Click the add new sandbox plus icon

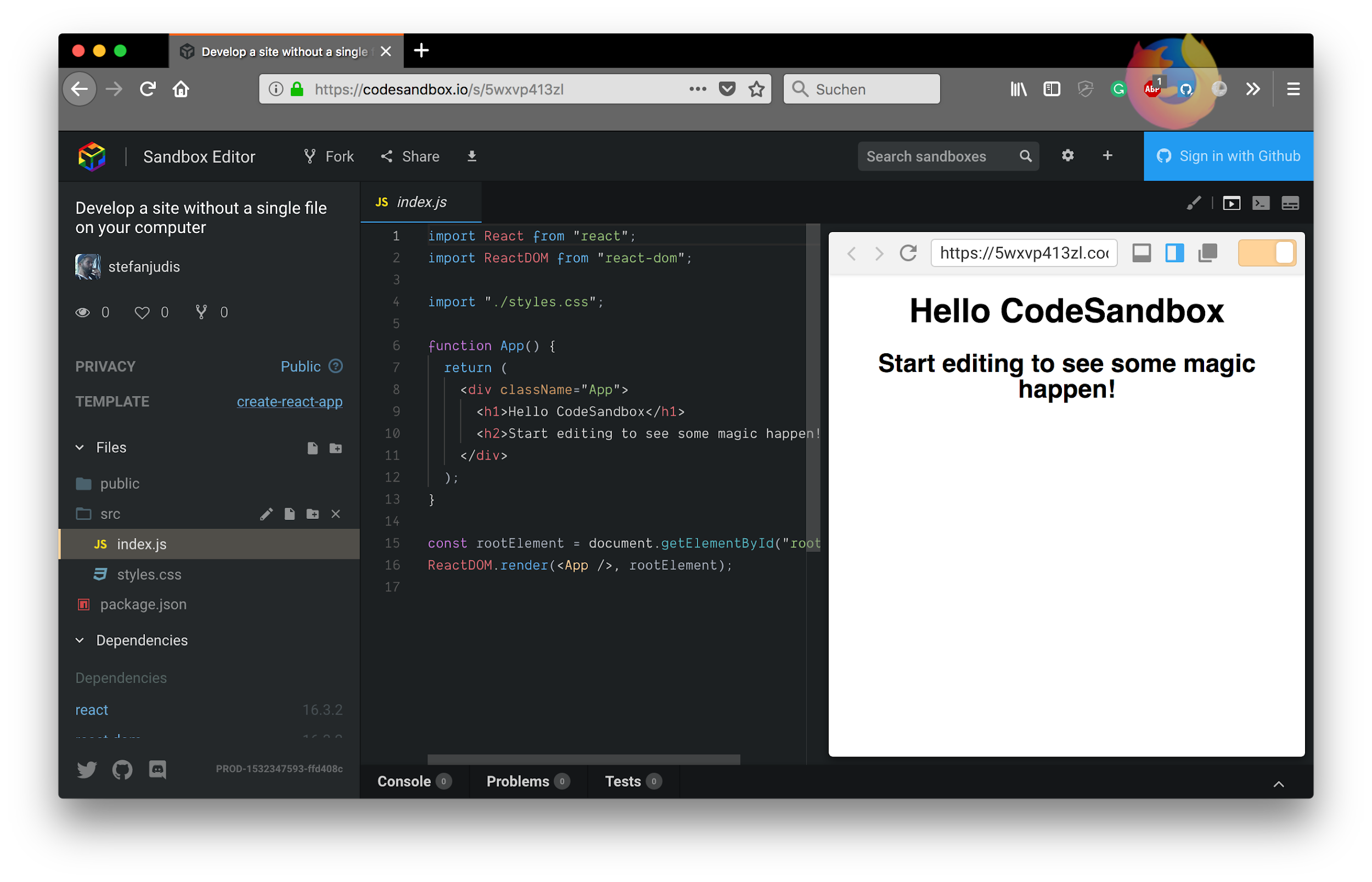(1108, 156)
